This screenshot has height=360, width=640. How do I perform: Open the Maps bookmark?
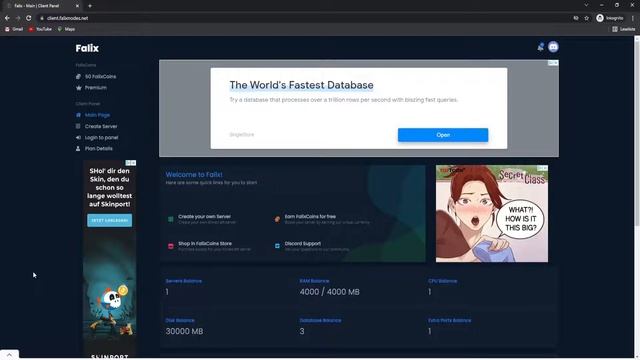66,29
